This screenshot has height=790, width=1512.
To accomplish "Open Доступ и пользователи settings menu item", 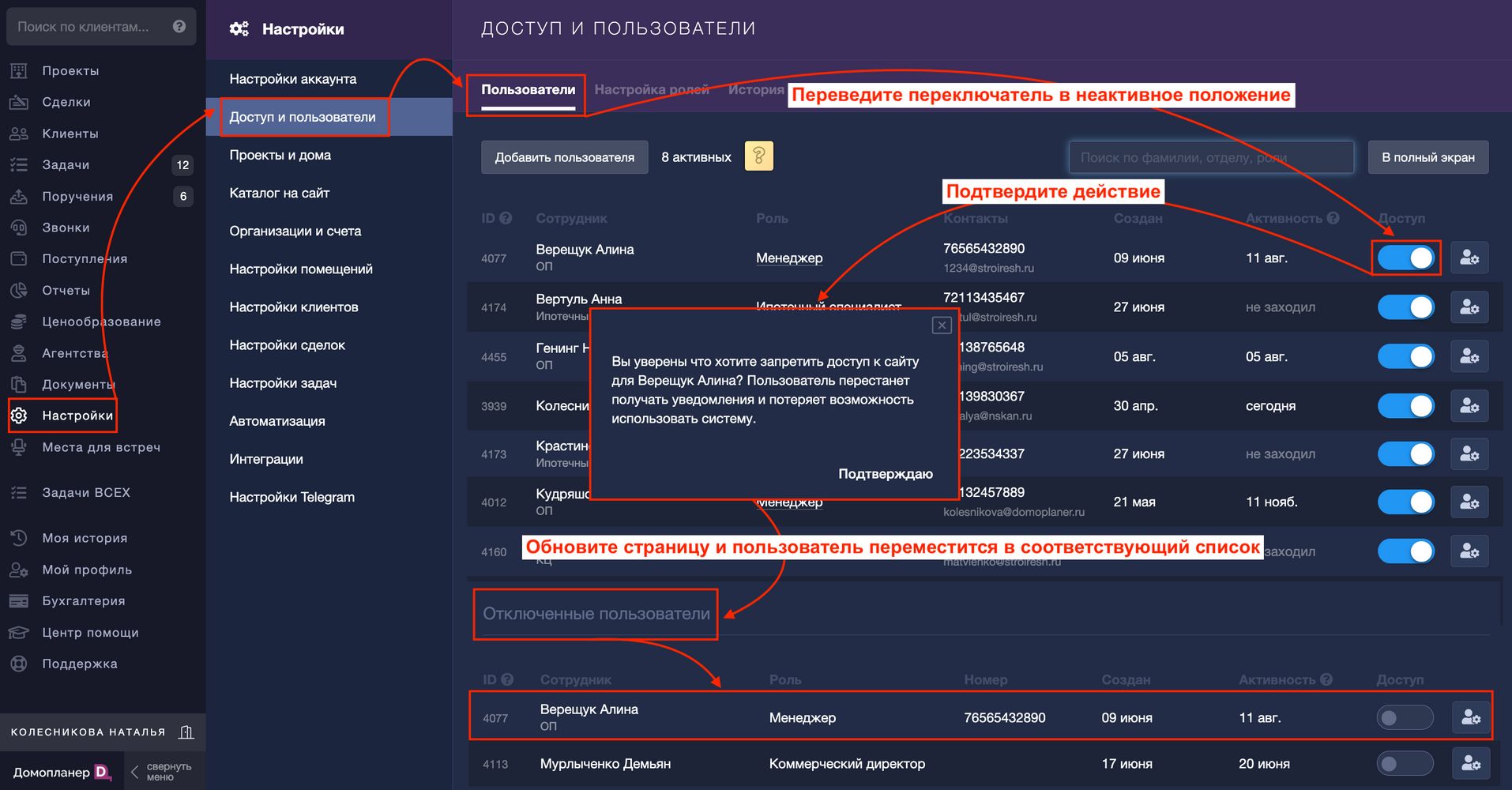I will (303, 117).
